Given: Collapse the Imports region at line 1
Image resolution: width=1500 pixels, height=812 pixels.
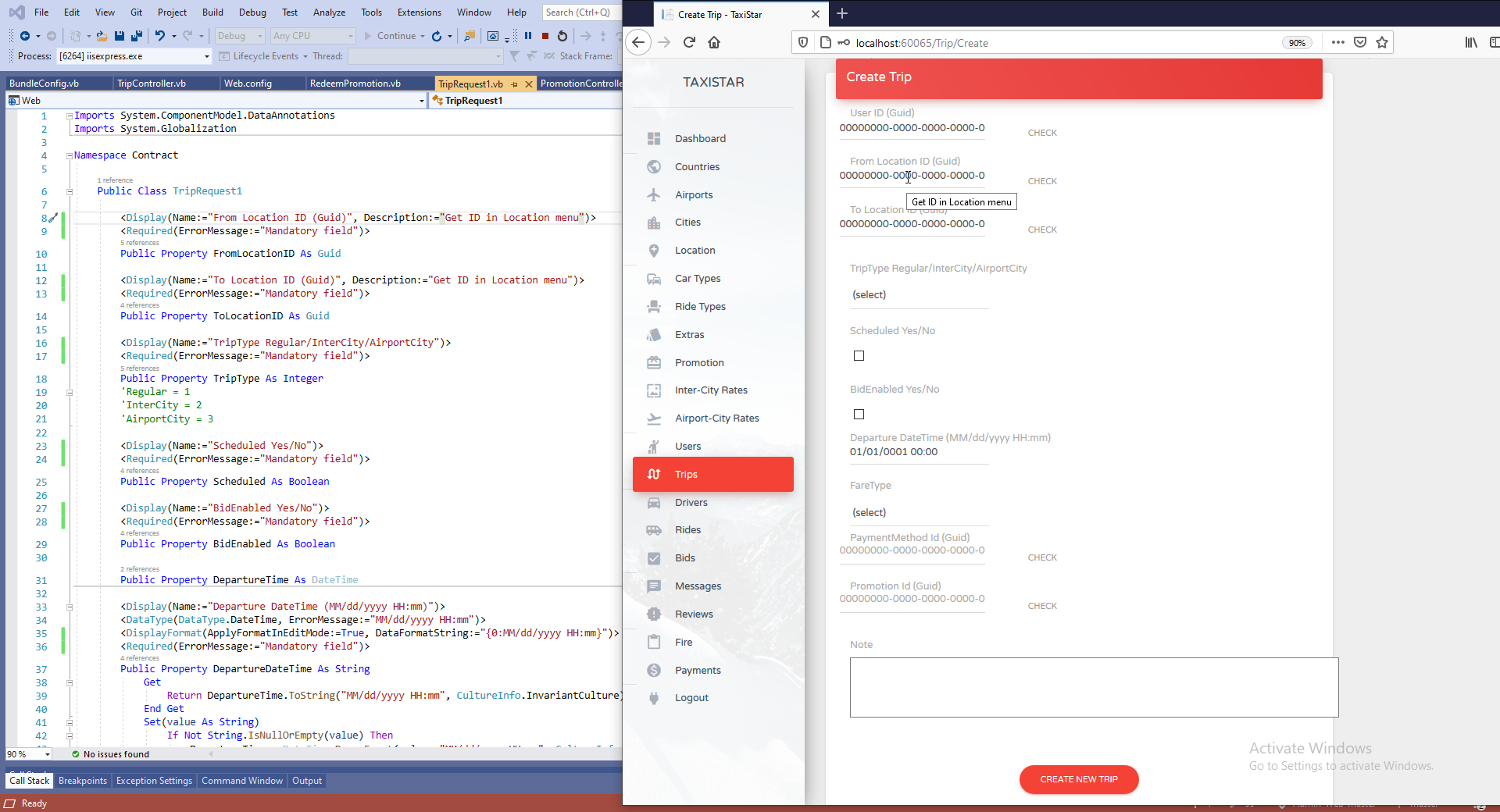Looking at the screenshot, I should click(x=70, y=116).
